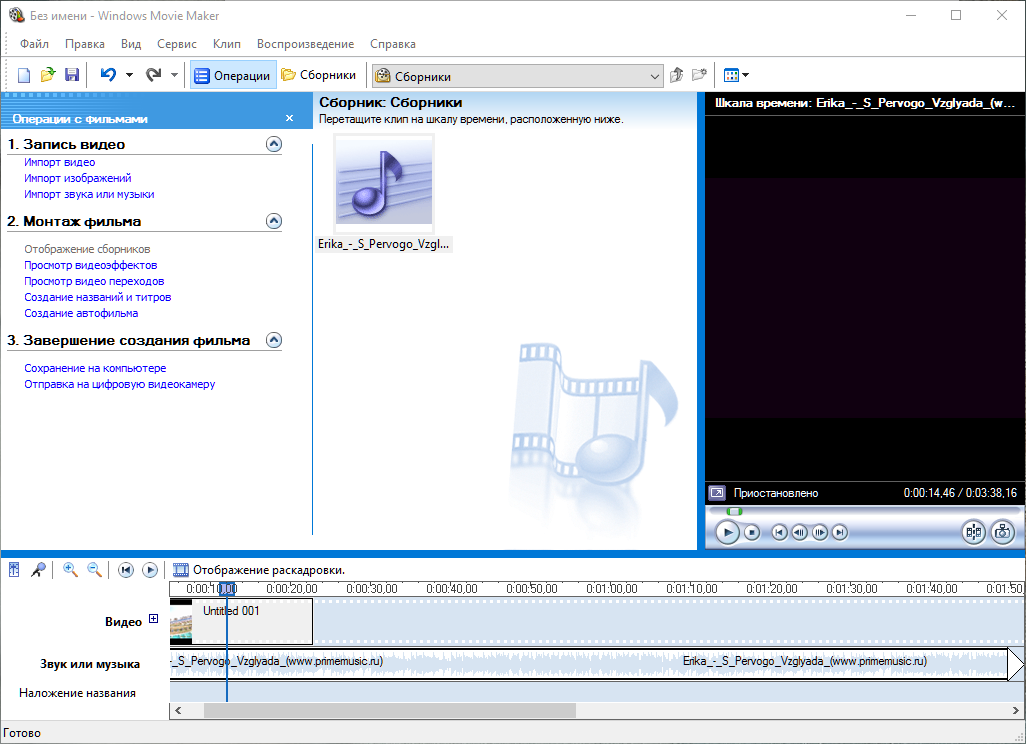Stop playback in preview monitor
The width and height of the screenshot is (1026, 744).
click(752, 533)
